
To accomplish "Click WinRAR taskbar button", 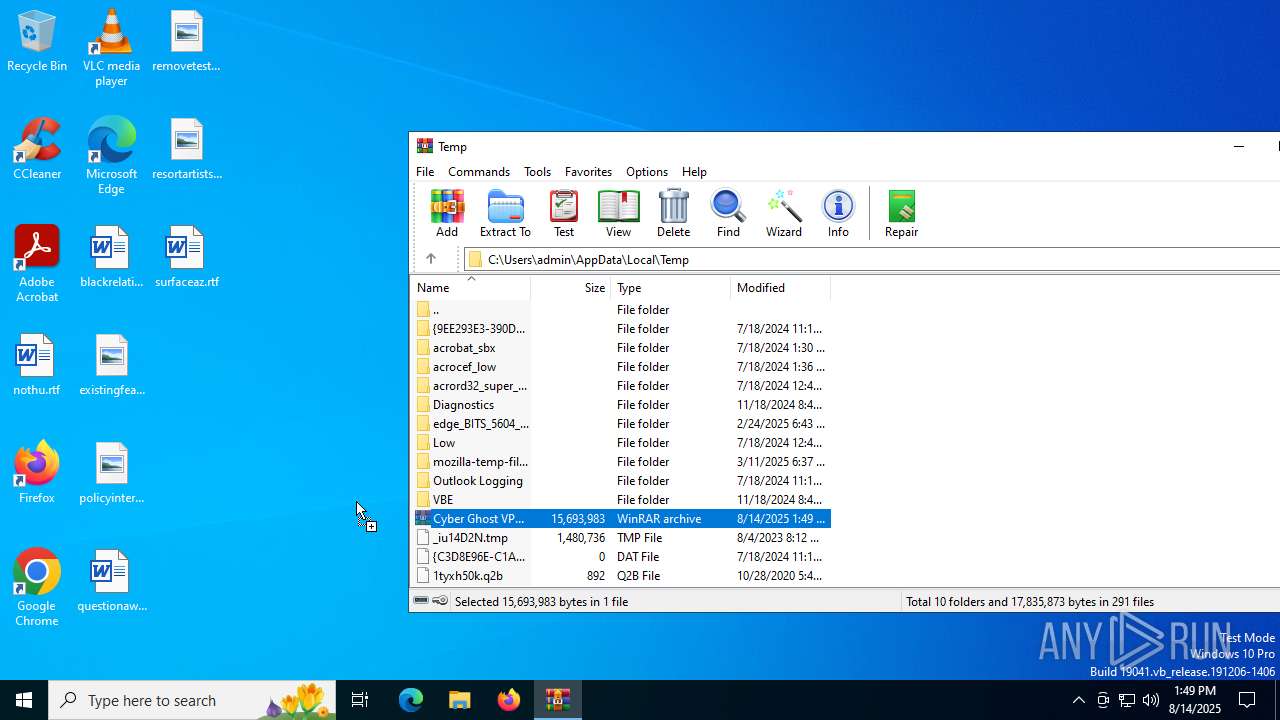I will click(x=557, y=700).
